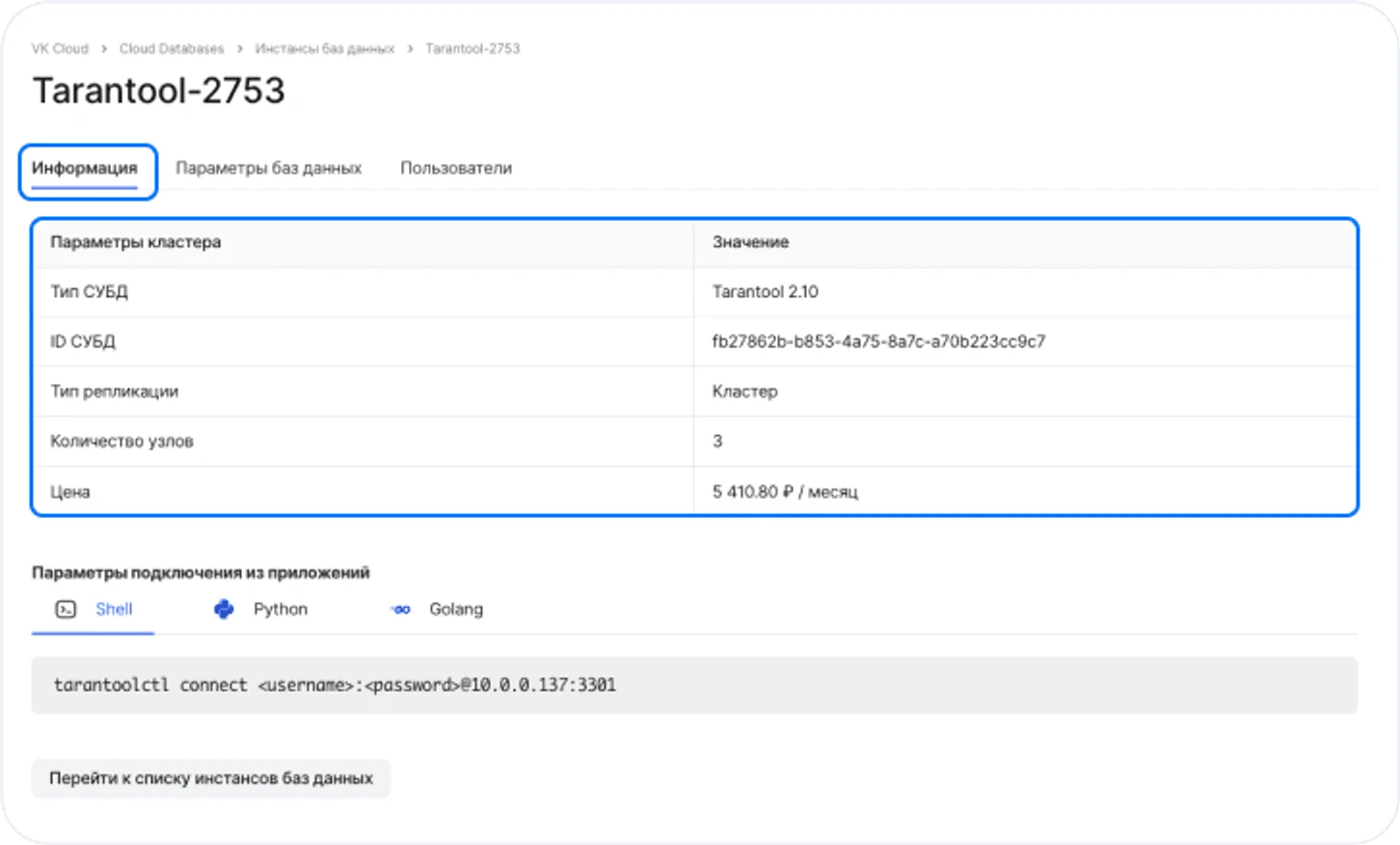Viewport: 1400px width, 845px height.
Task: Click Tarantool-2753 breadcrumb item
Action: (x=472, y=49)
